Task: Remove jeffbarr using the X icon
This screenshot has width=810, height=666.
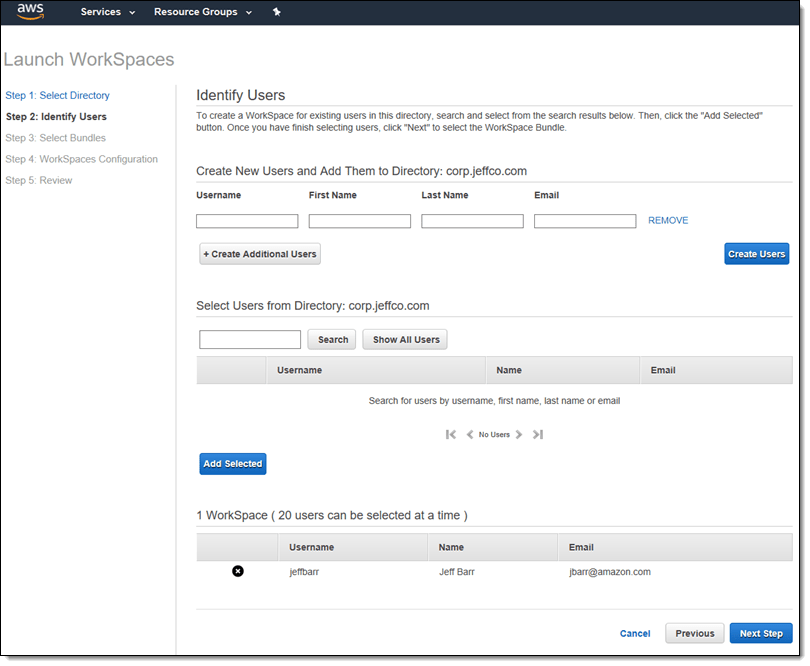Action: pos(238,570)
